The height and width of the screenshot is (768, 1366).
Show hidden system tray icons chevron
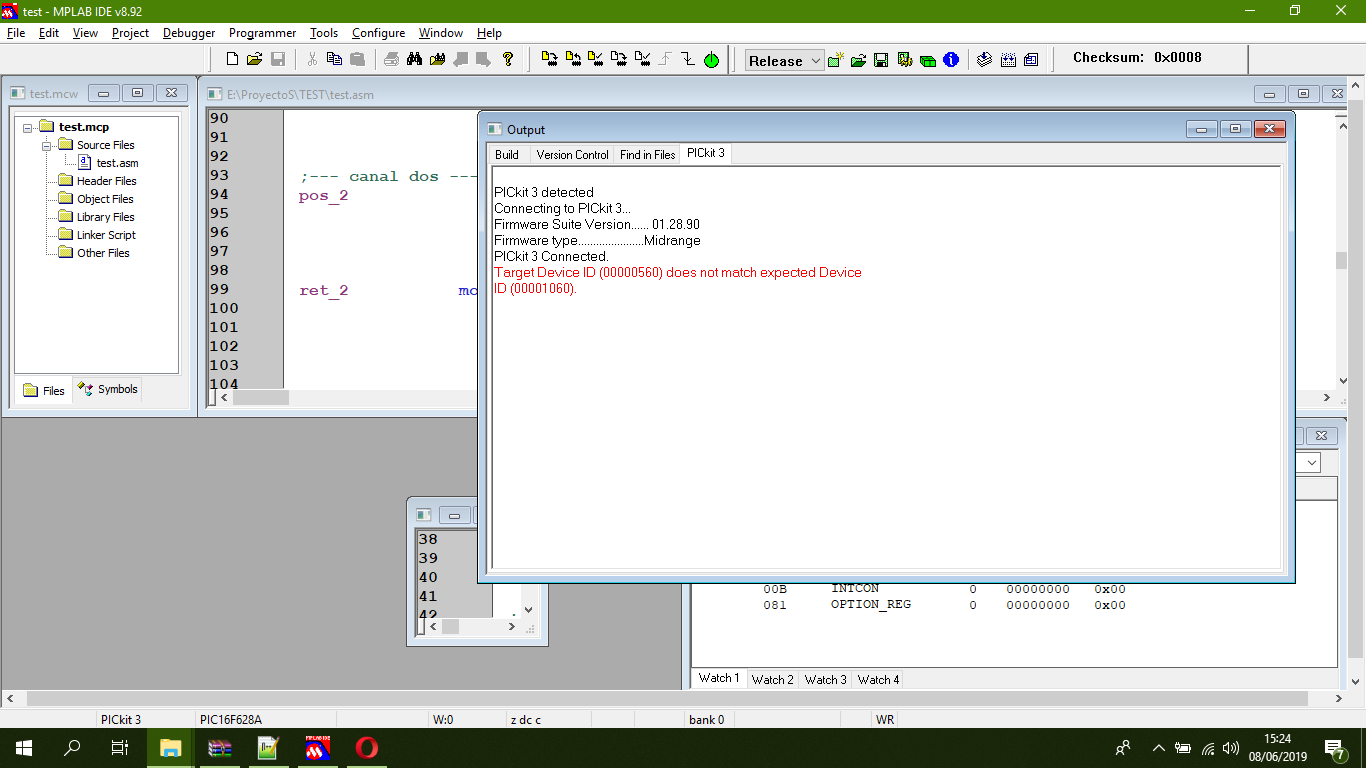pos(1159,748)
